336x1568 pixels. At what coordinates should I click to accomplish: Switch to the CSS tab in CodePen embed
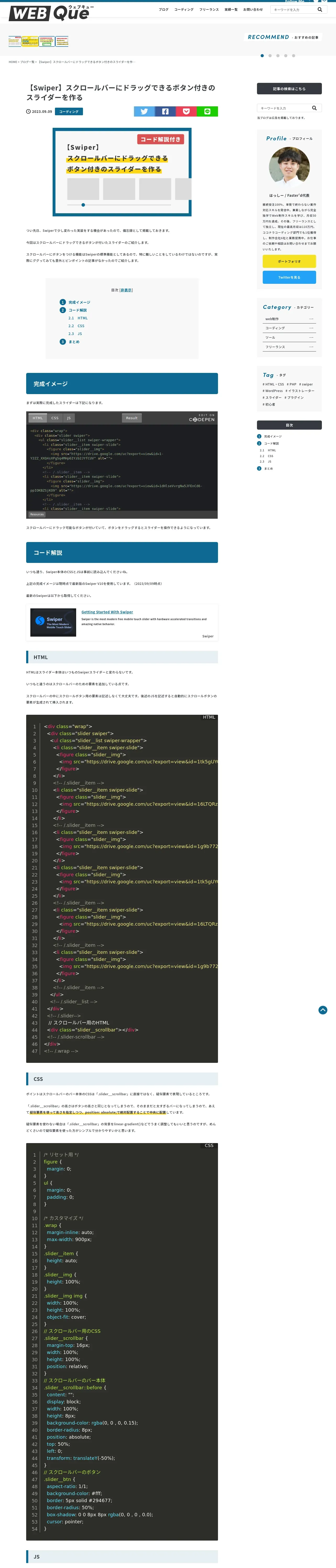(55, 418)
